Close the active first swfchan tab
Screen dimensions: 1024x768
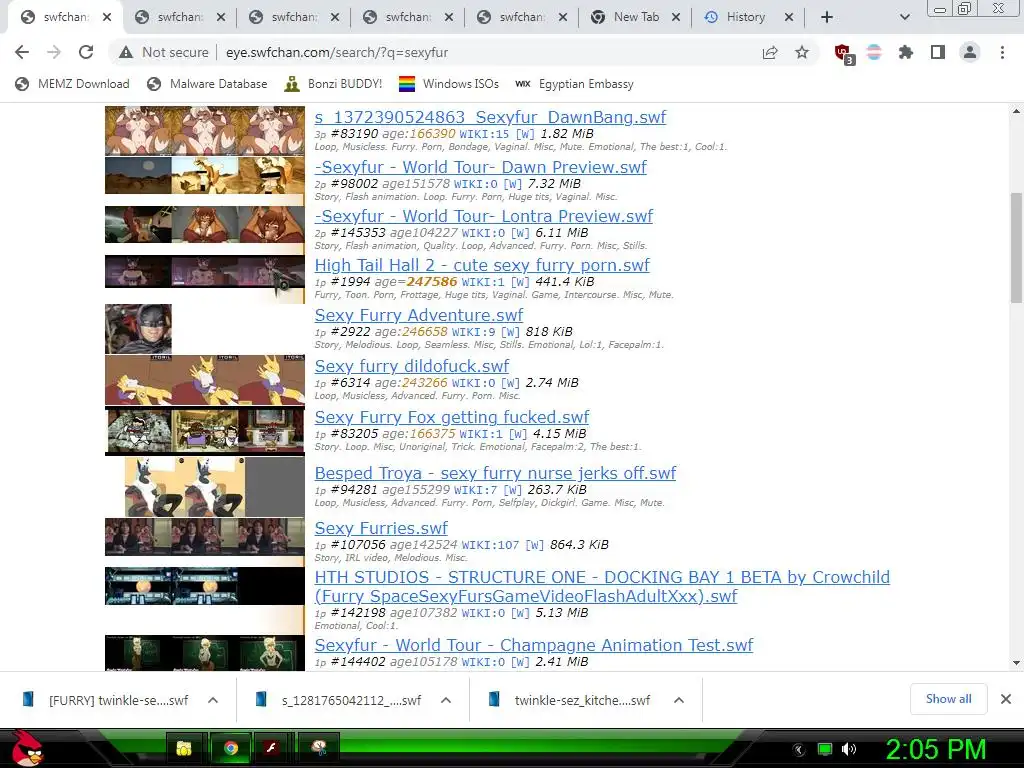tap(107, 17)
